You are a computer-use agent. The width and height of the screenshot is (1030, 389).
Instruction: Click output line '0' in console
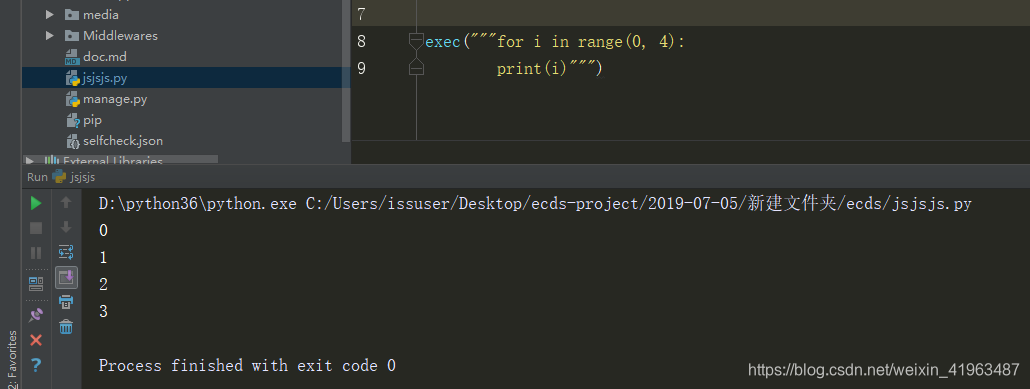click(103, 231)
